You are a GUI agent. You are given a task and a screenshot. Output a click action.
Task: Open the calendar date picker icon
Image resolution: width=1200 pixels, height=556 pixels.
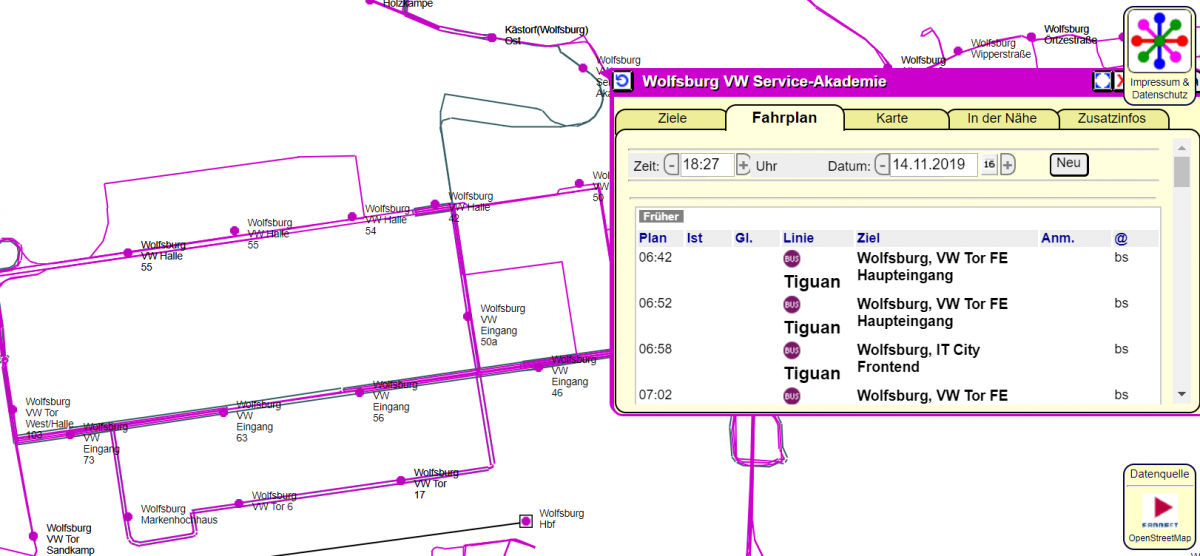tap(989, 165)
